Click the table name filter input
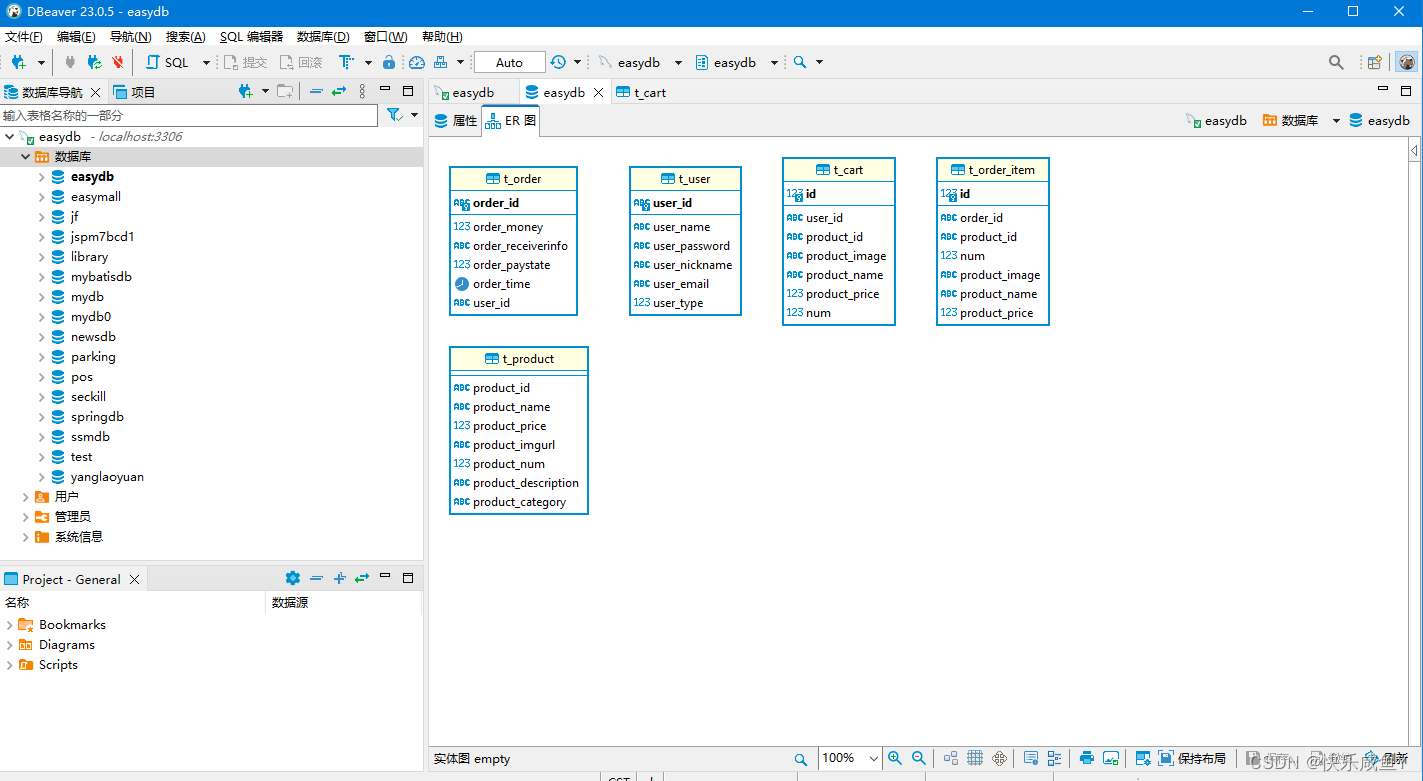Viewport: 1423px width, 781px height. click(x=189, y=115)
